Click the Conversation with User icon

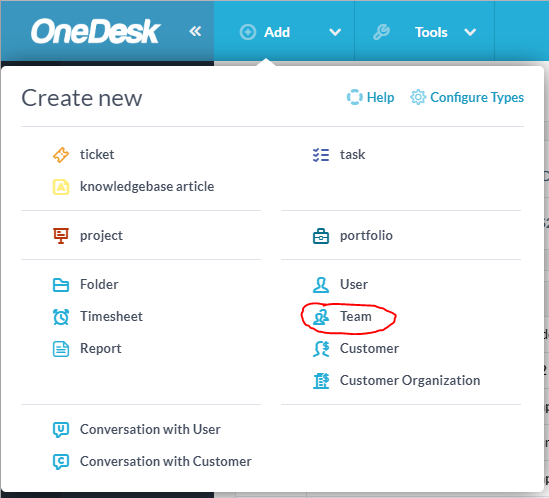pyautogui.click(x=61, y=430)
